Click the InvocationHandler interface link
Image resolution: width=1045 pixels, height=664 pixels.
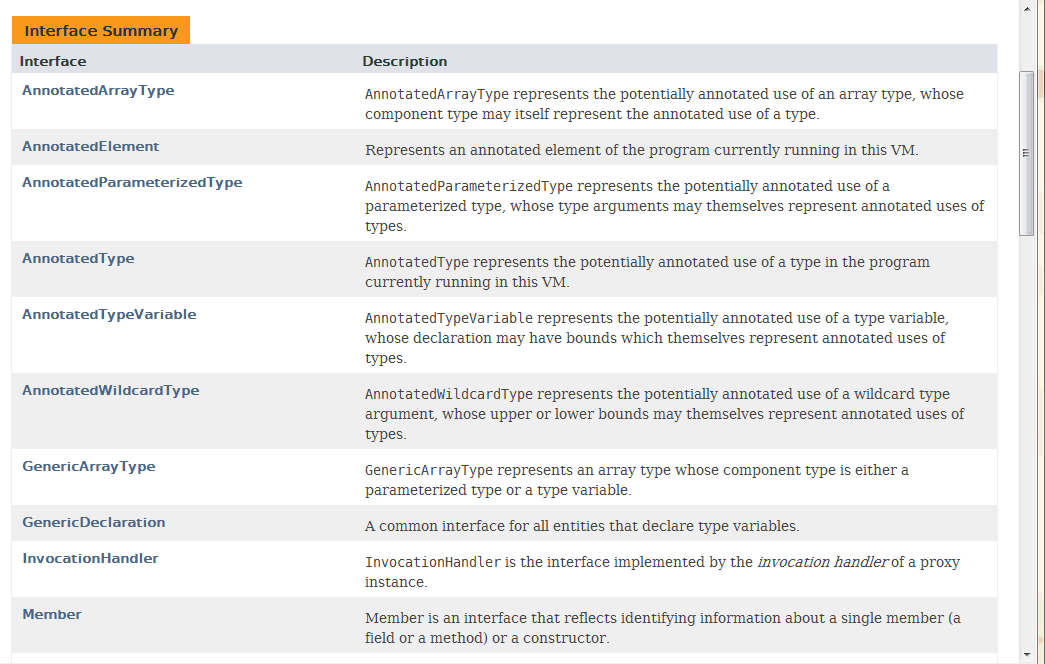[x=90, y=559]
